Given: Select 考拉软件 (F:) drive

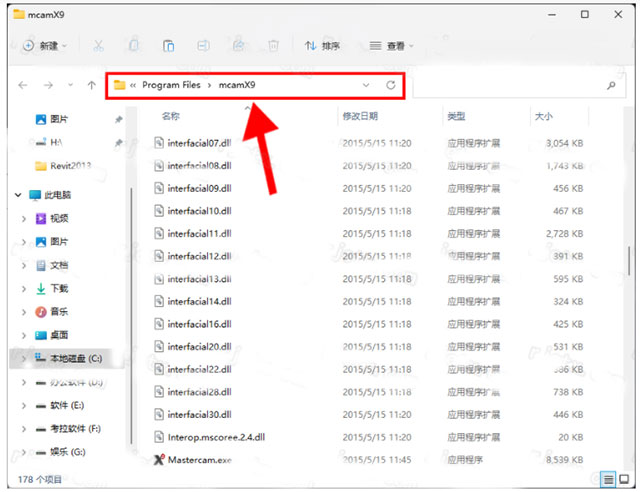Looking at the screenshot, I should [68, 429].
